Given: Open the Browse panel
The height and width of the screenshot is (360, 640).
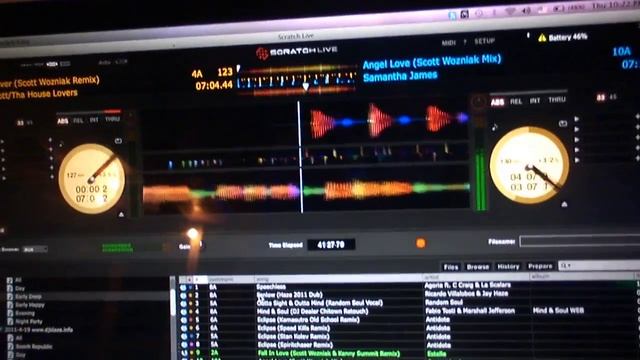Looking at the screenshot, I should click(478, 267).
